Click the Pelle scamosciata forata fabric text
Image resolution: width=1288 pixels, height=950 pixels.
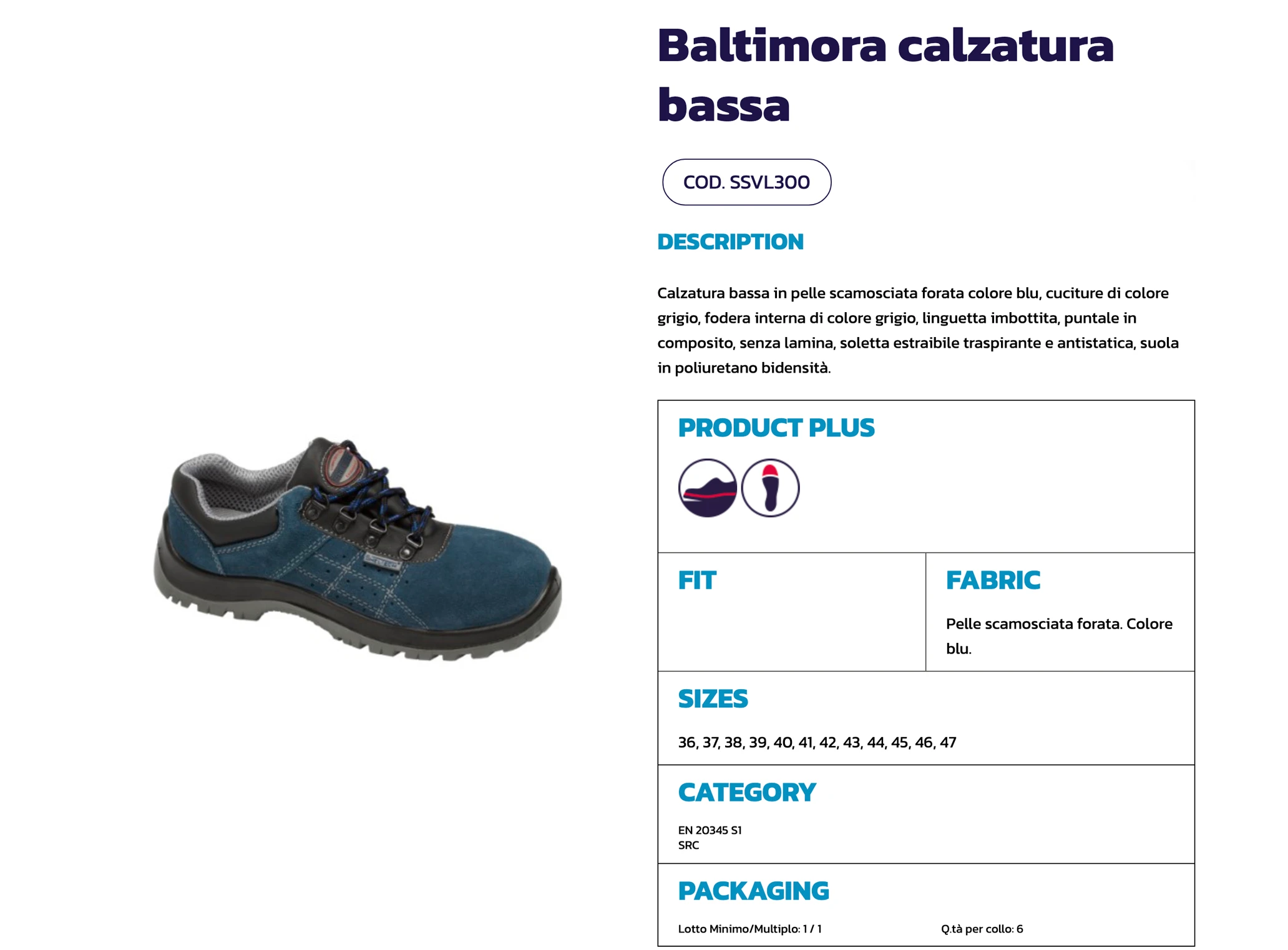(1059, 636)
